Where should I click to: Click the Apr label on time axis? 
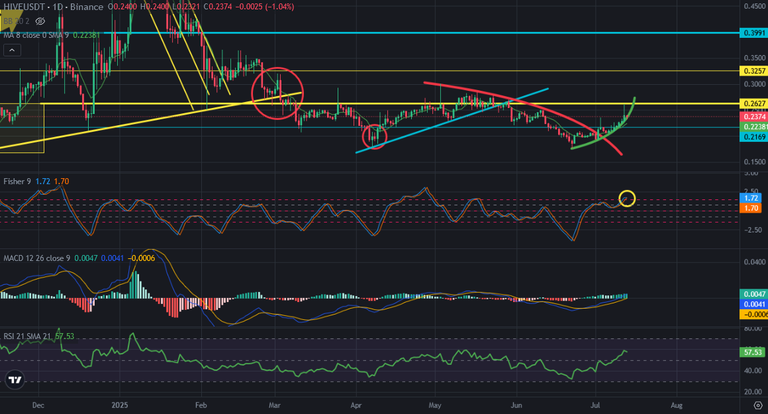356,405
